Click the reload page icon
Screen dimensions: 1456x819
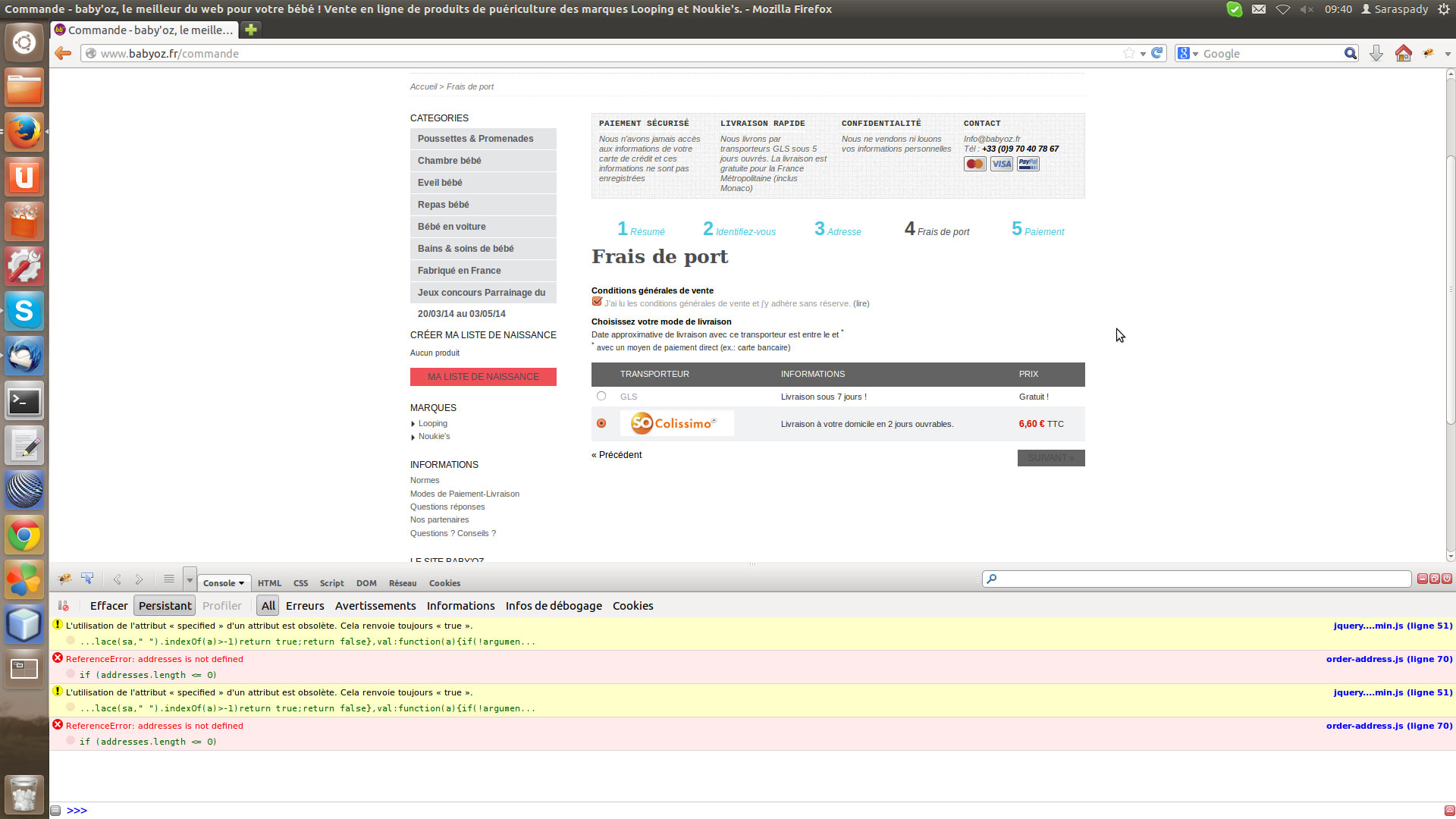click(x=1157, y=53)
